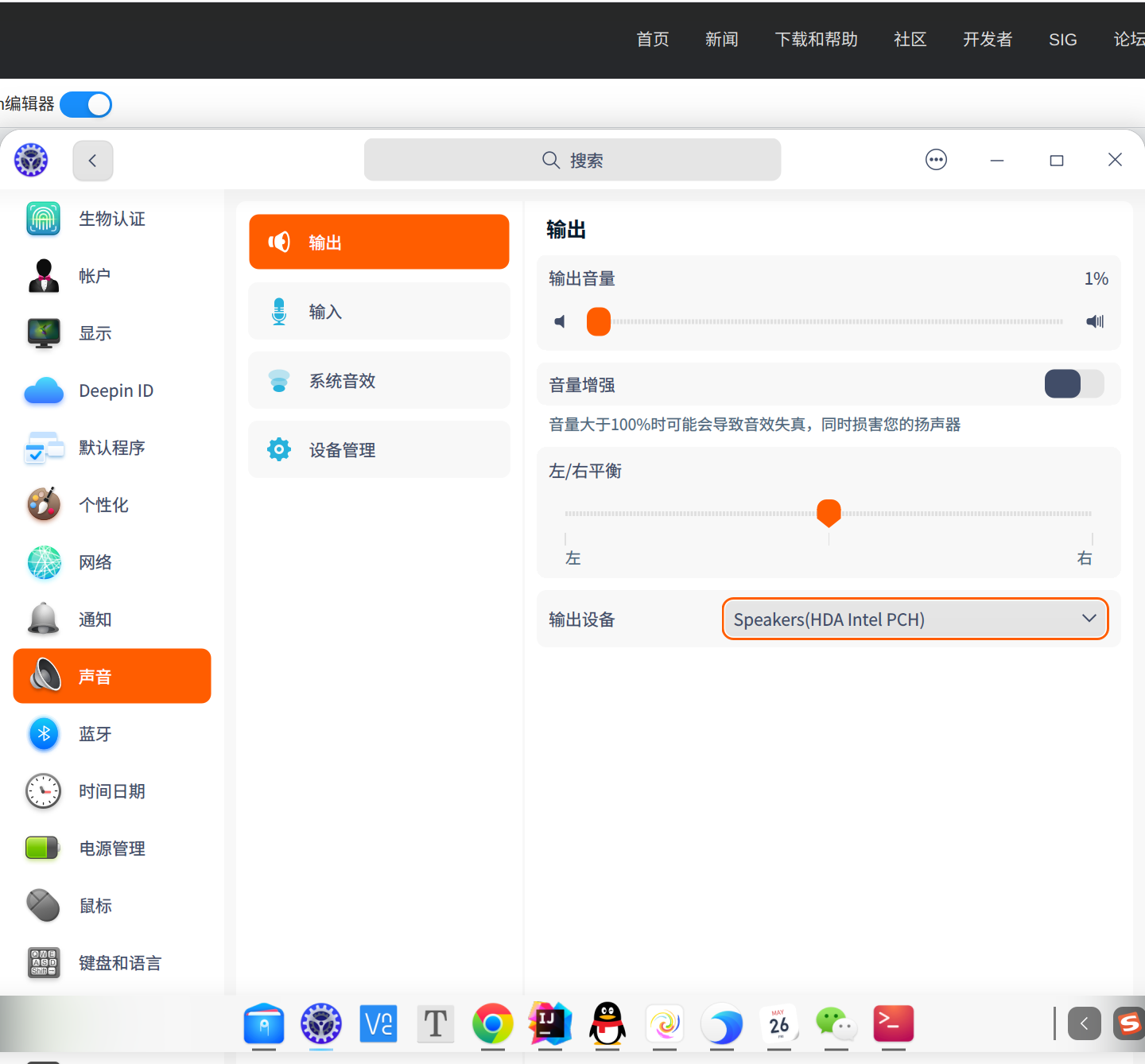1145x1064 pixels.
Task: Click the Control Center gear icon in dock
Action: coord(321,1023)
